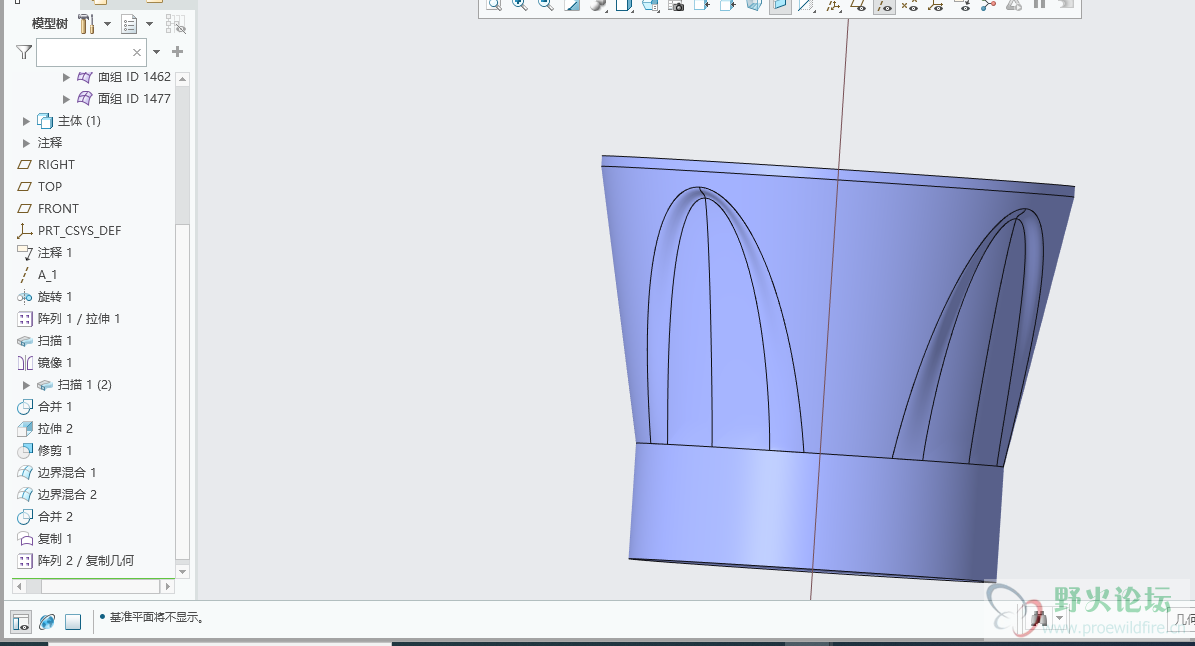Toggle datum axis display
This screenshot has width=1195, height=646.
point(883,5)
